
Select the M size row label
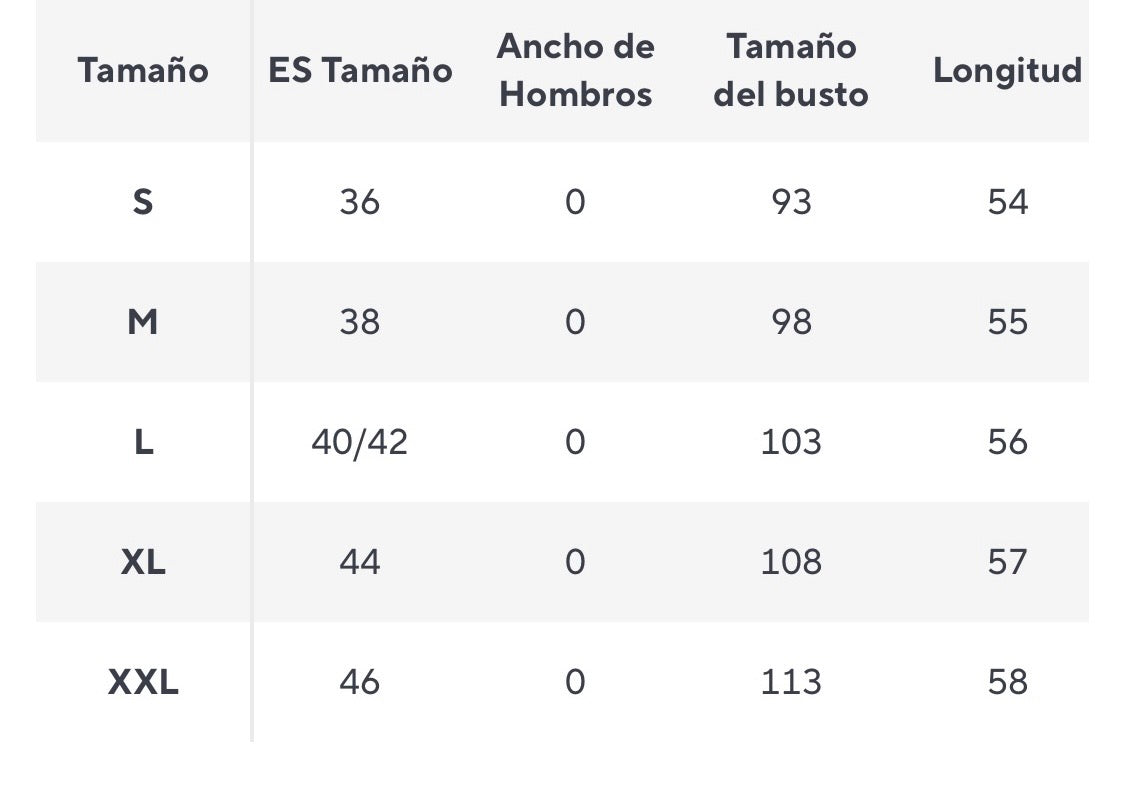point(143,322)
